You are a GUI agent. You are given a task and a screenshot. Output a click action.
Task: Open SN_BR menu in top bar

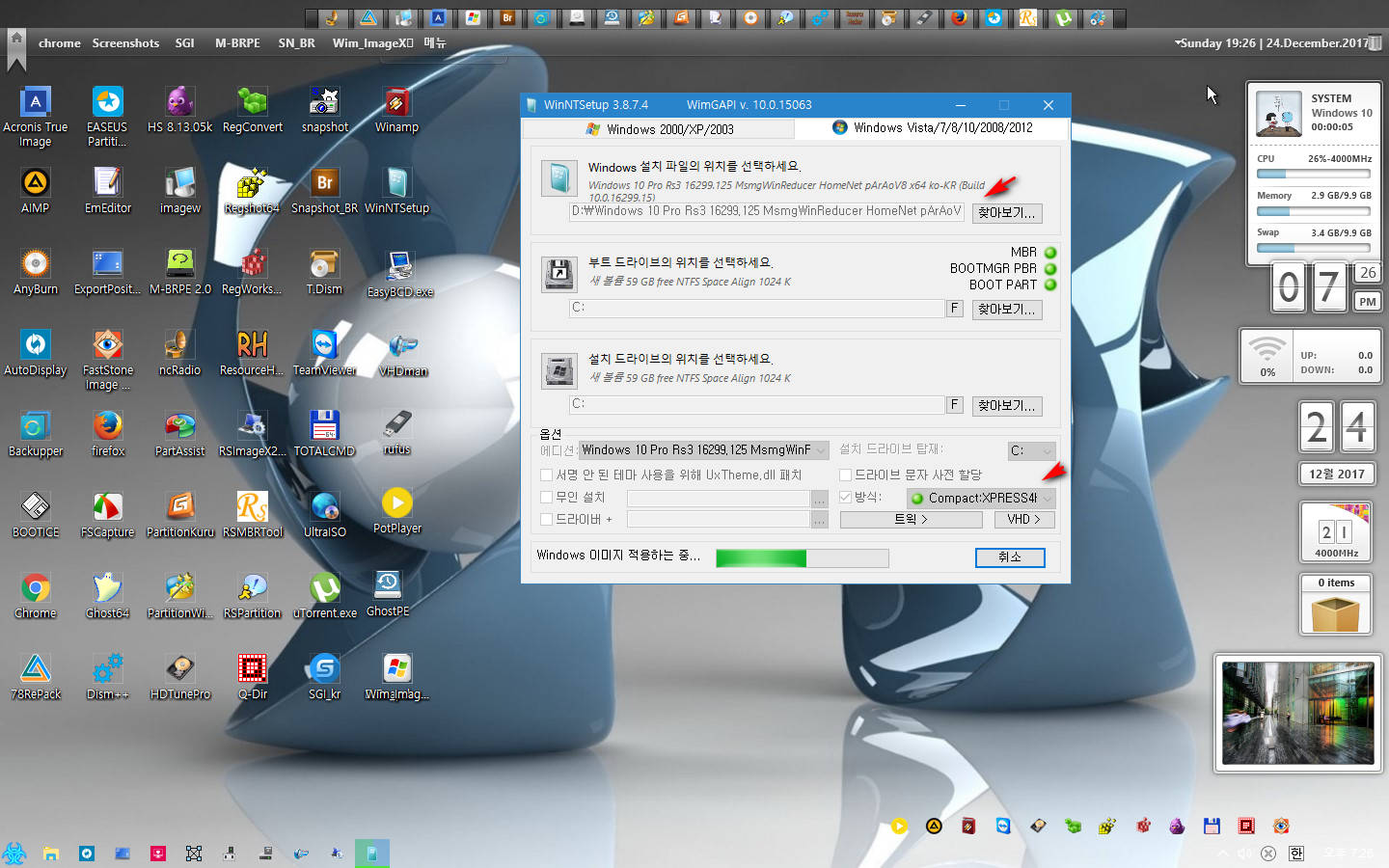point(296,42)
